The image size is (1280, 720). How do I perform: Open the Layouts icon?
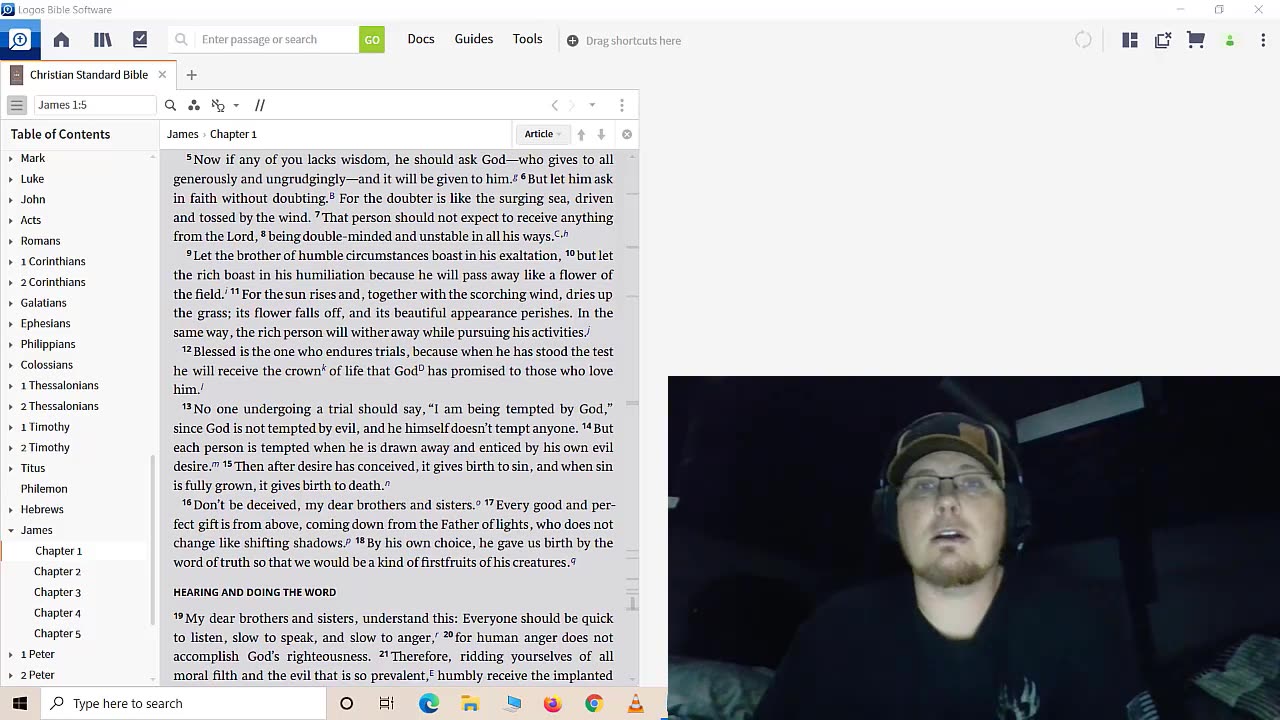(x=1130, y=40)
